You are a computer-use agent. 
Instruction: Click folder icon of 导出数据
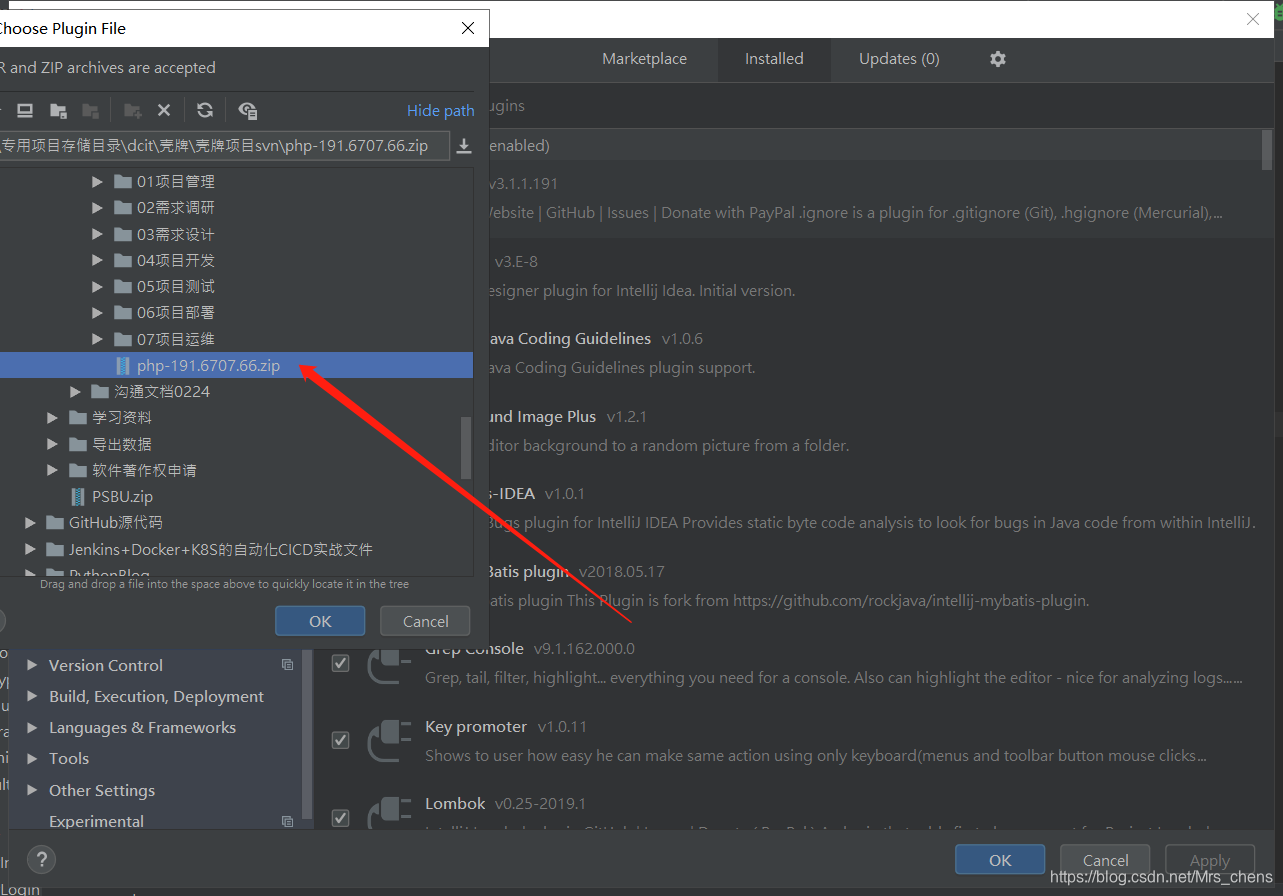click(78, 443)
